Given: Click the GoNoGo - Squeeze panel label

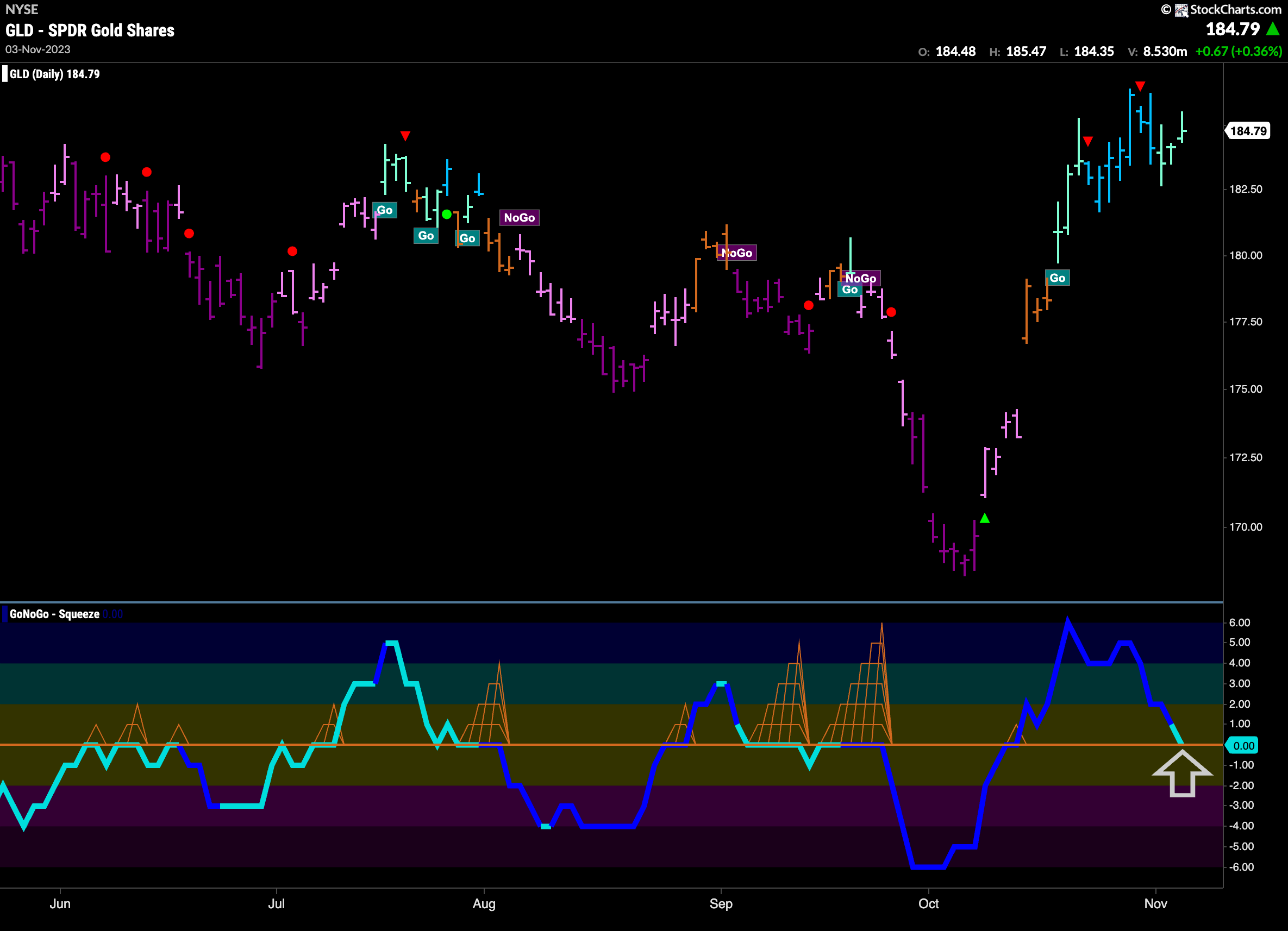Looking at the screenshot, I should (x=54, y=614).
